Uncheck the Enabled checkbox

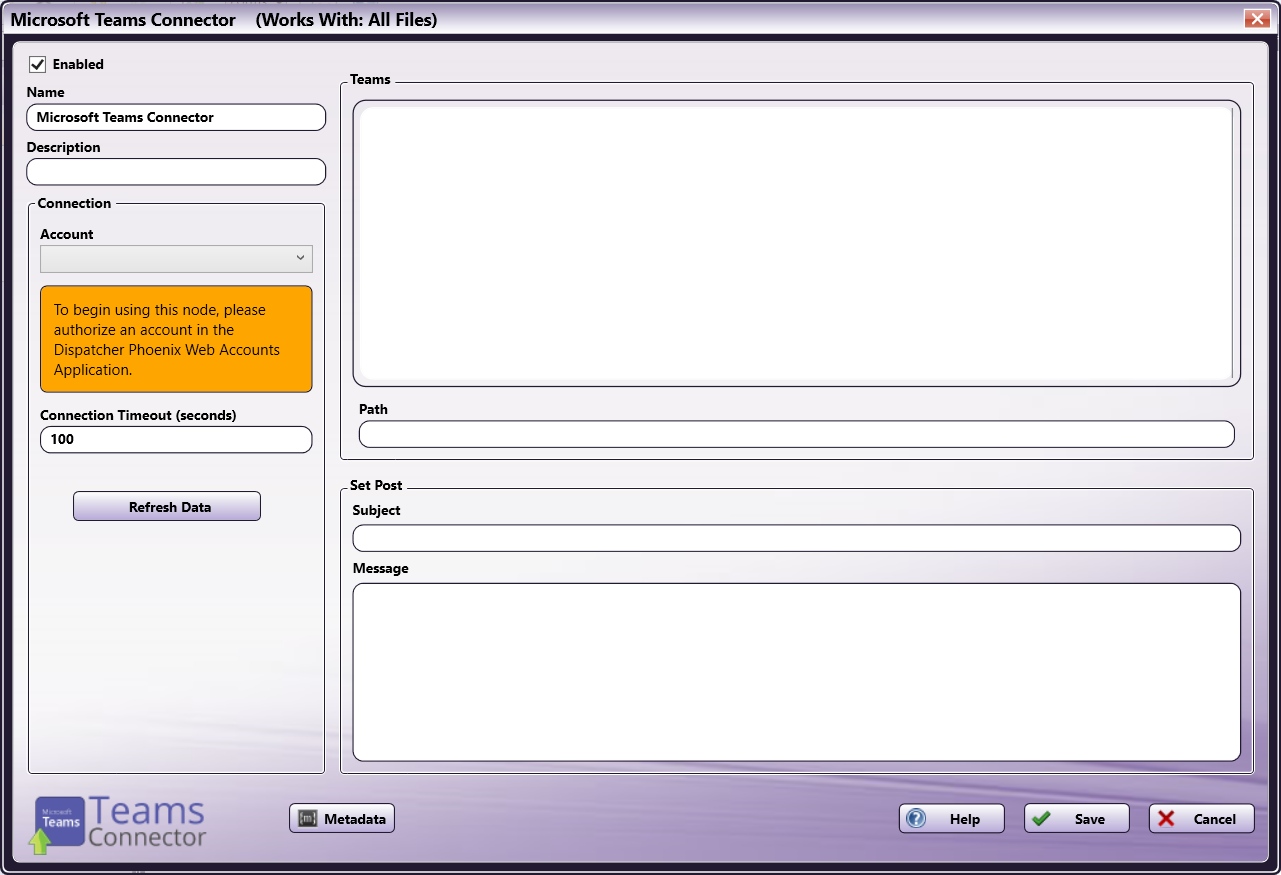click(x=38, y=64)
